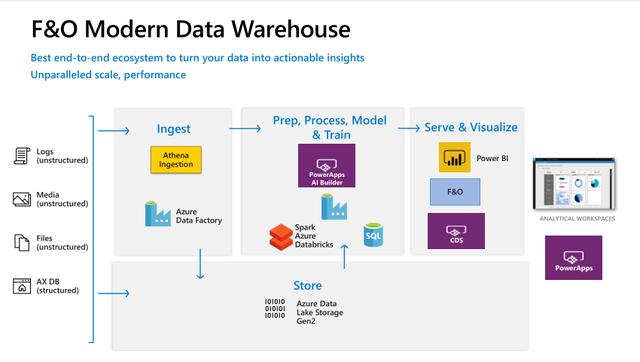Click the PowerApps AI Builder tile
640x362 pixels.
click(327, 166)
